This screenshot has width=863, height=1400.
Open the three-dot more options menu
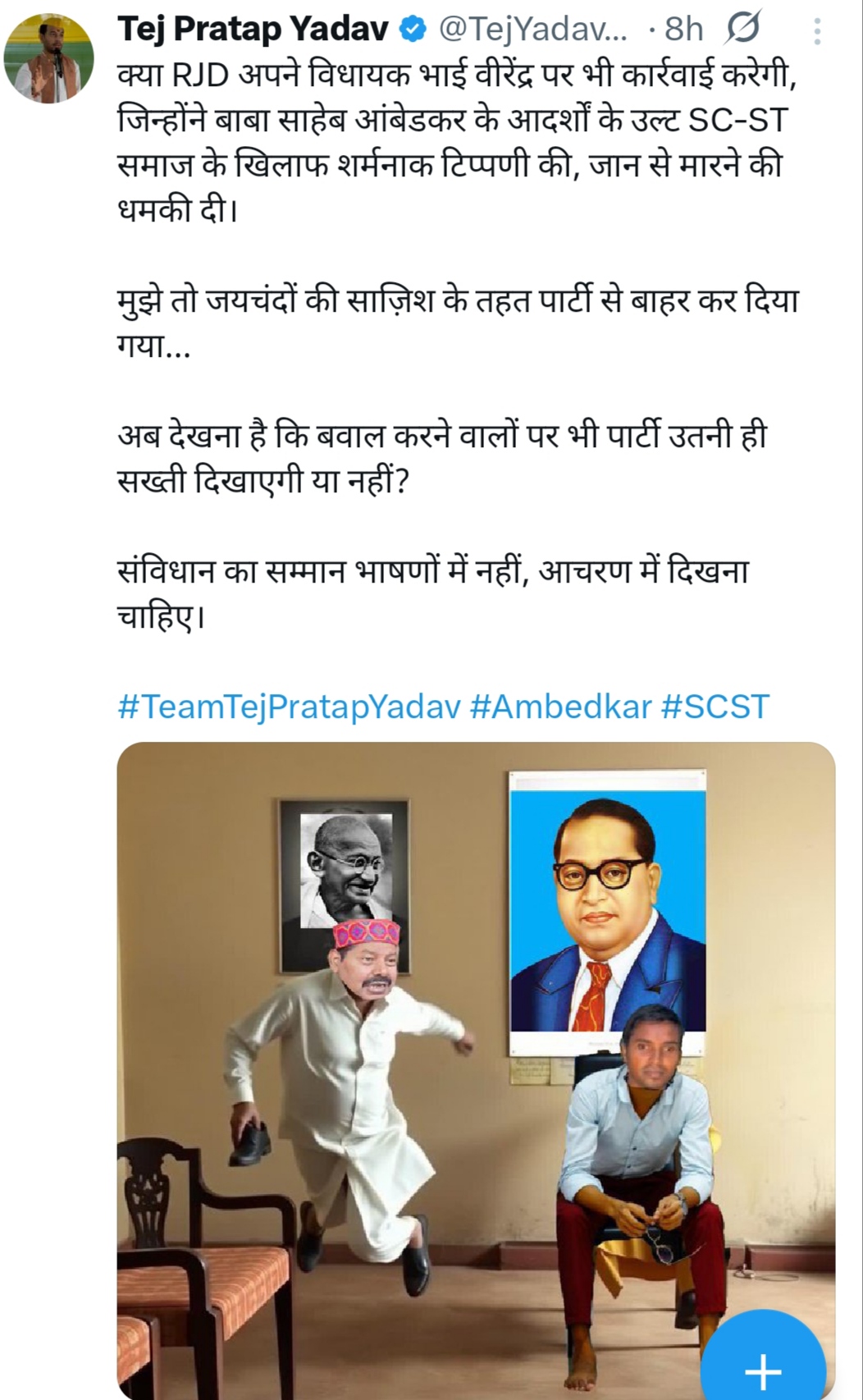[x=816, y=31]
